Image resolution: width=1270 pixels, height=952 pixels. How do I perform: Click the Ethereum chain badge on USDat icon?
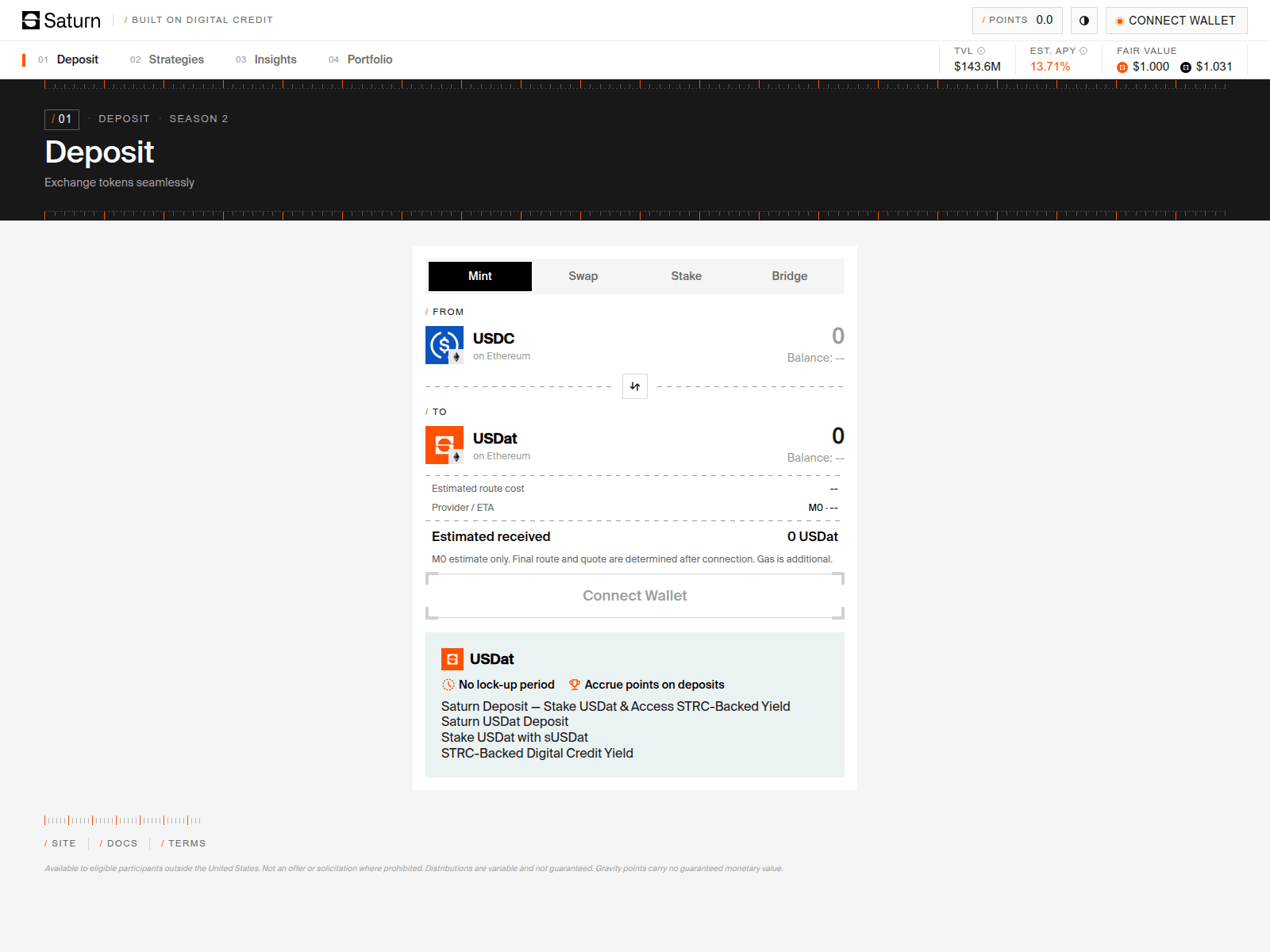click(456, 457)
